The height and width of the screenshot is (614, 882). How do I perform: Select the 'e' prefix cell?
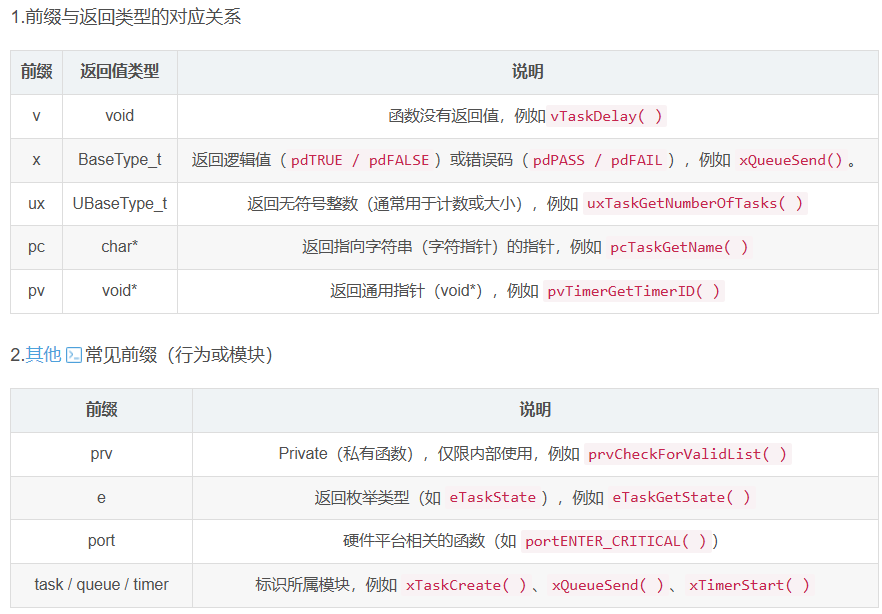point(101,498)
